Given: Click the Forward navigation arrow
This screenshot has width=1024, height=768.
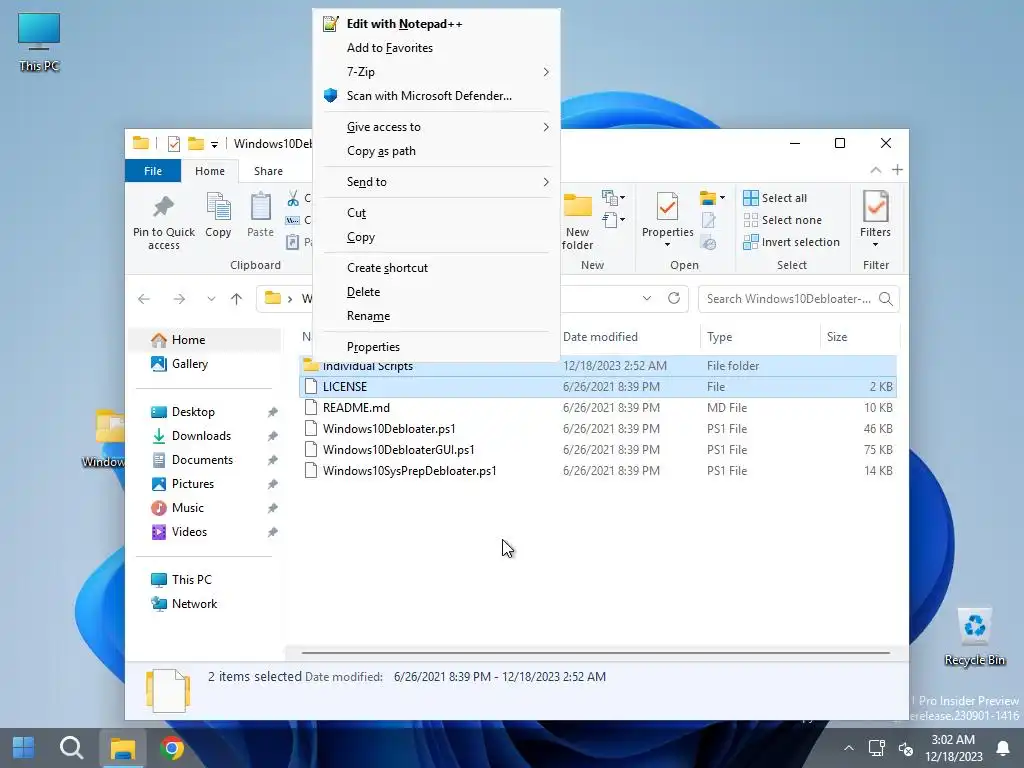Looking at the screenshot, I should pyautogui.click(x=179, y=298).
